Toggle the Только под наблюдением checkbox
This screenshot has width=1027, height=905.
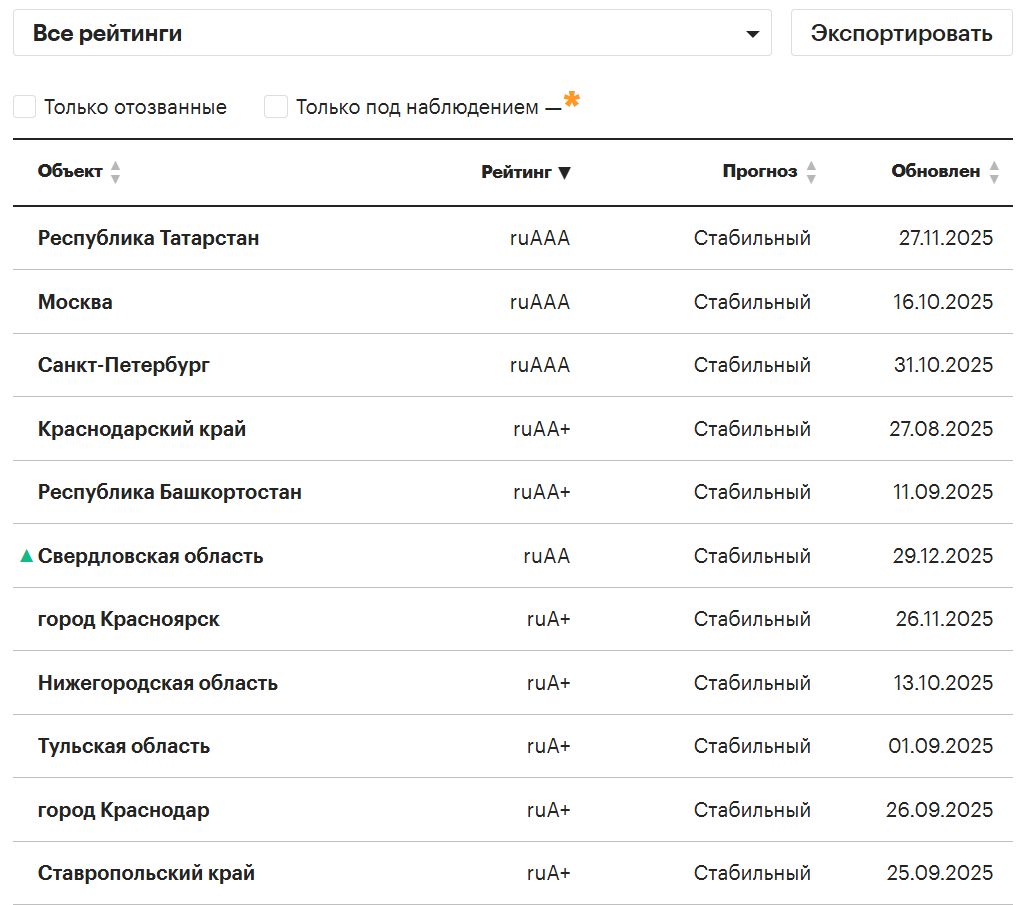point(276,107)
